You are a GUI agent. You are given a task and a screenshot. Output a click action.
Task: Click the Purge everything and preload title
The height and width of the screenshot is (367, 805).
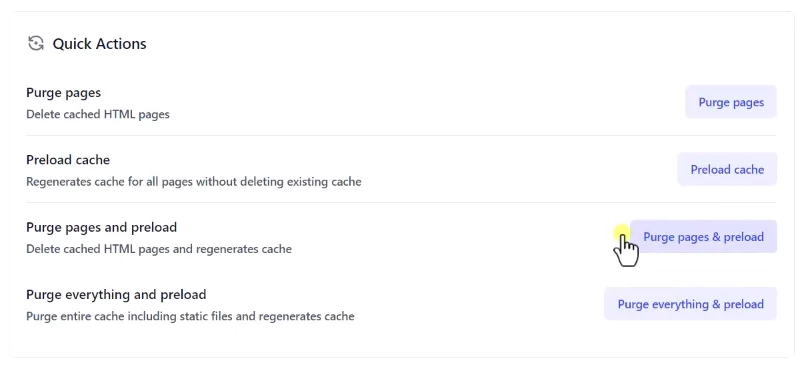(x=116, y=295)
